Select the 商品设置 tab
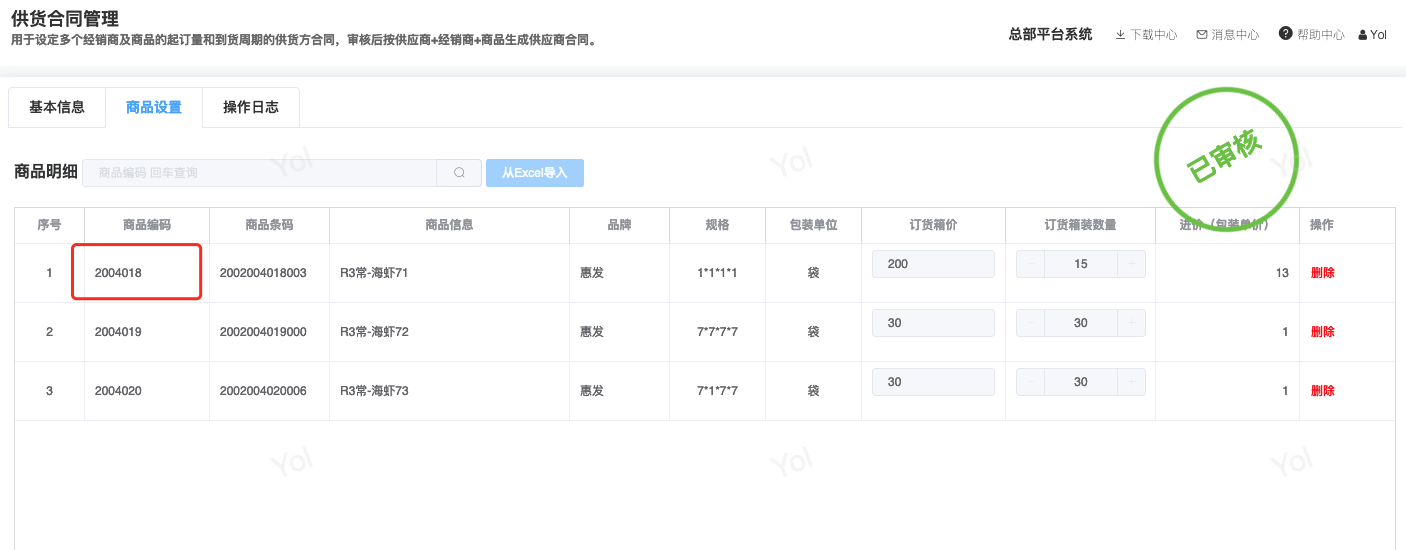This screenshot has height=550, width=1406. 154,108
